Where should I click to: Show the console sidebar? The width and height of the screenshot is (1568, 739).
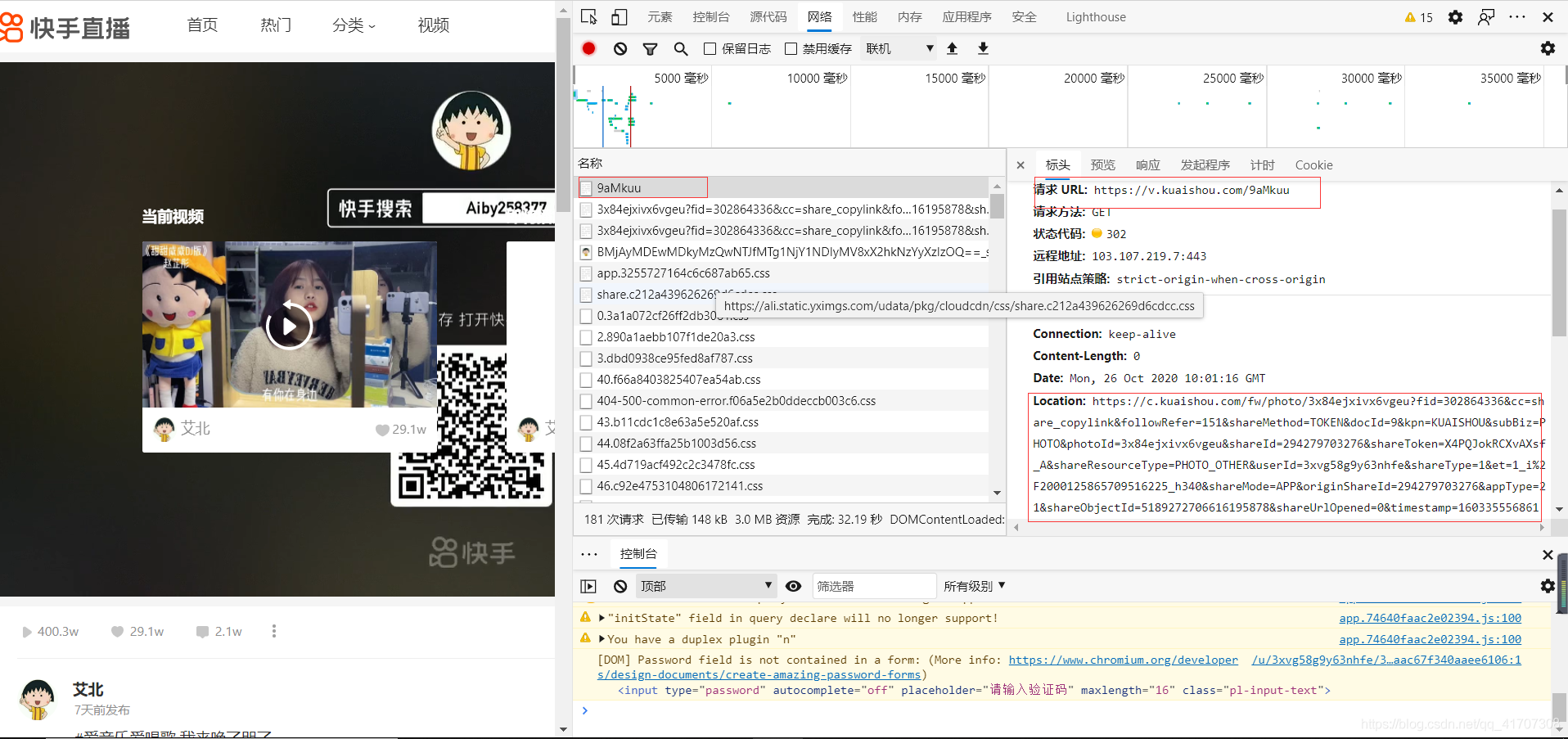588,586
